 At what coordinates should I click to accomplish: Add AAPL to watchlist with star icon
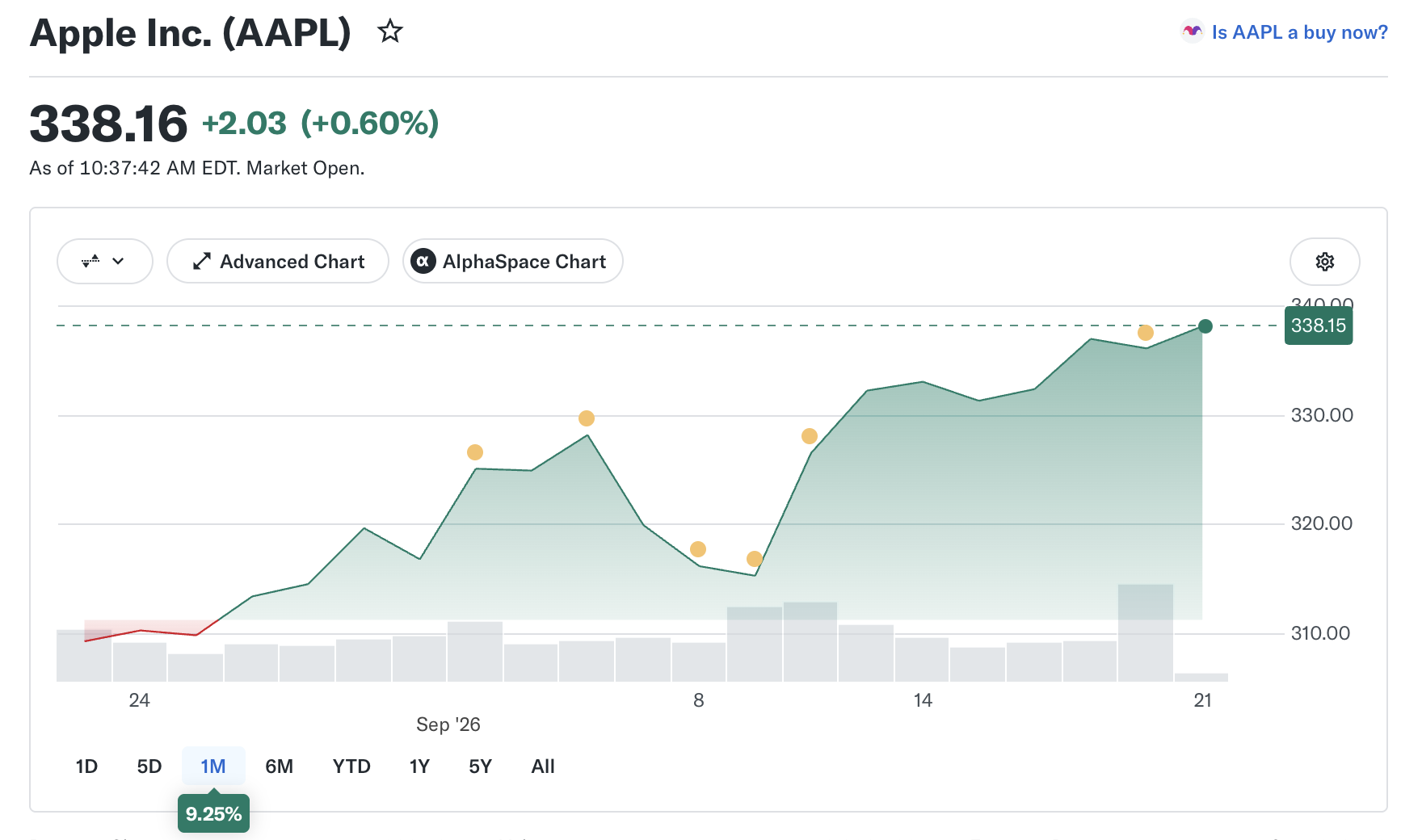tap(390, 31)
